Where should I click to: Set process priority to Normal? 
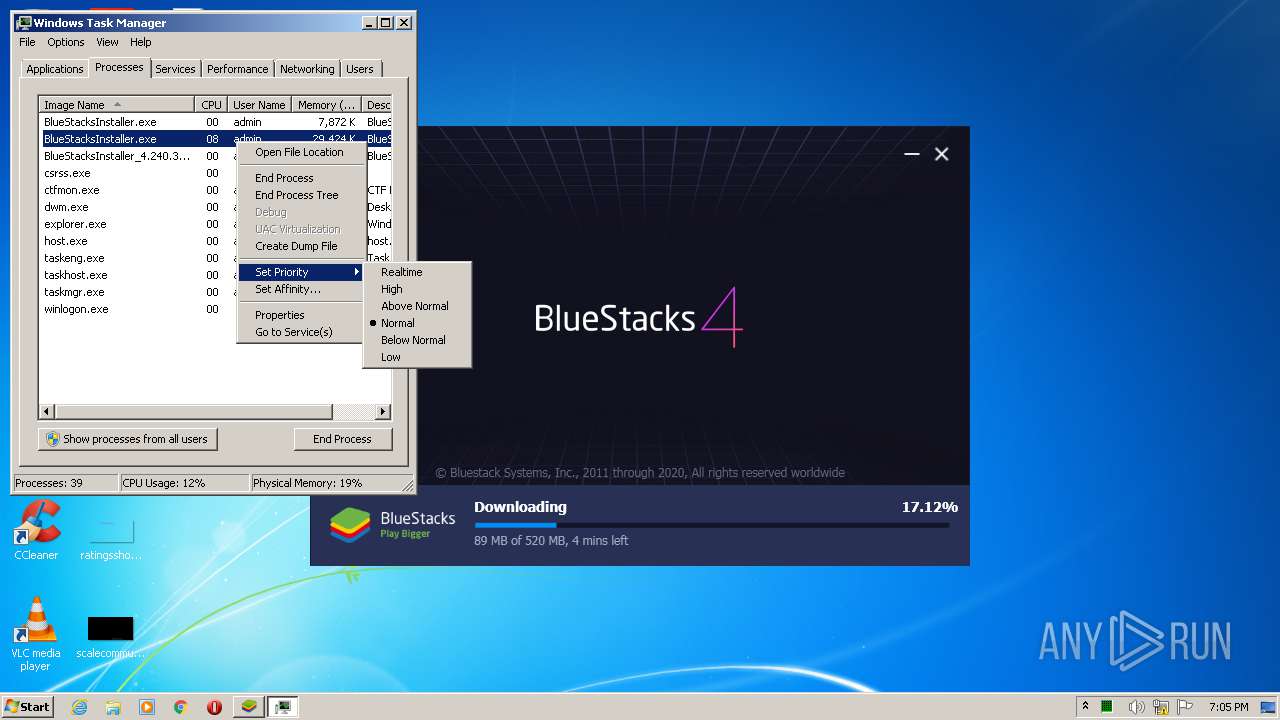pyautogui.click(x=417, y=323)
